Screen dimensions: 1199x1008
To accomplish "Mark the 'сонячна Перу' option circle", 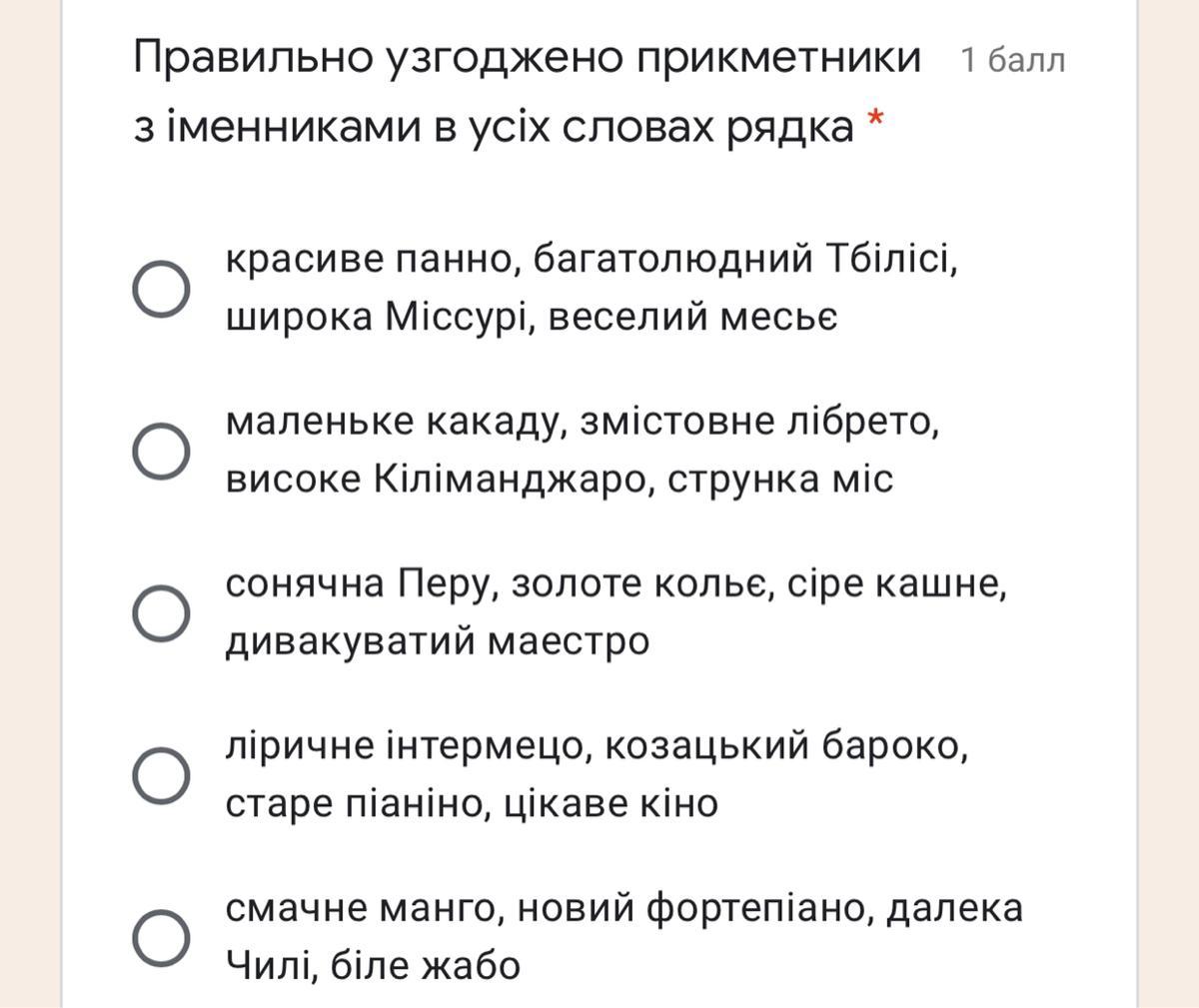I will coord(161,612).
